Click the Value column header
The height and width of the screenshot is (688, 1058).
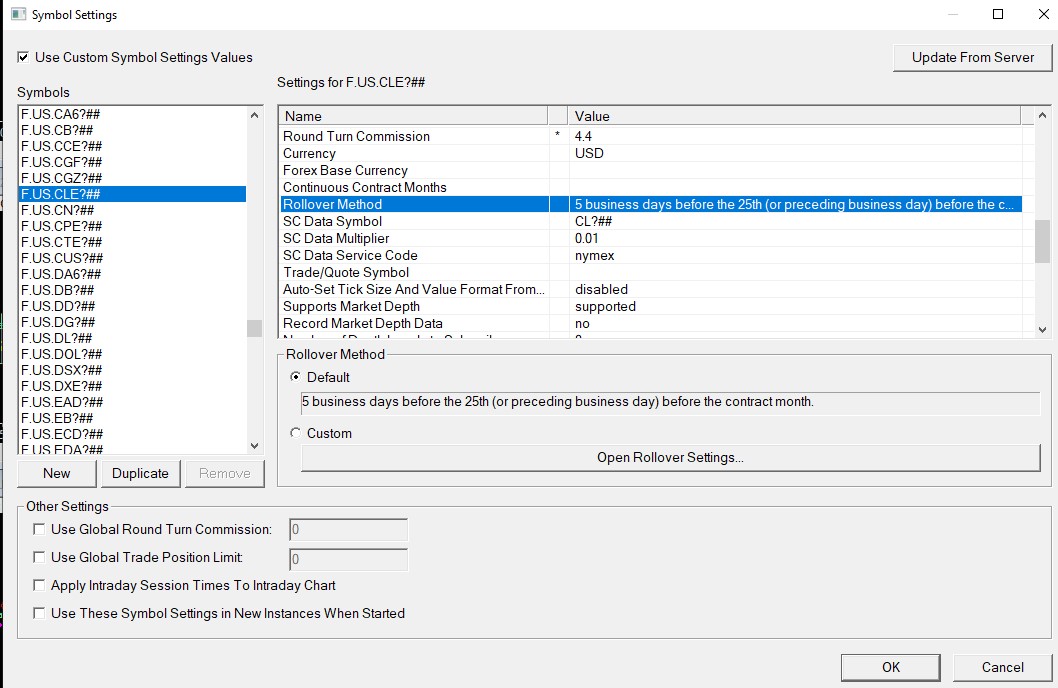tap(794, 116)
